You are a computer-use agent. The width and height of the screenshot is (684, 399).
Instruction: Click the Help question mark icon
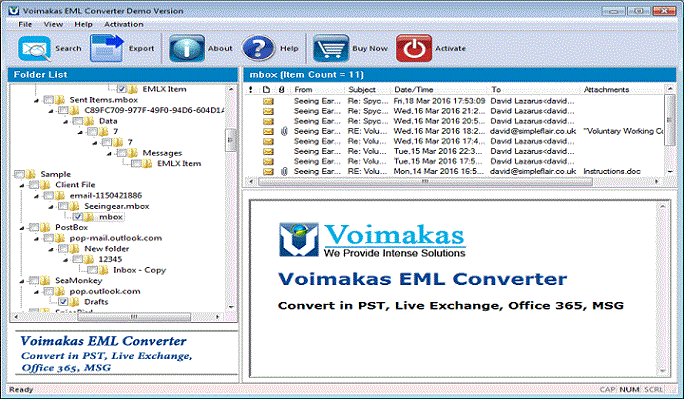click(x=258, y=48)
